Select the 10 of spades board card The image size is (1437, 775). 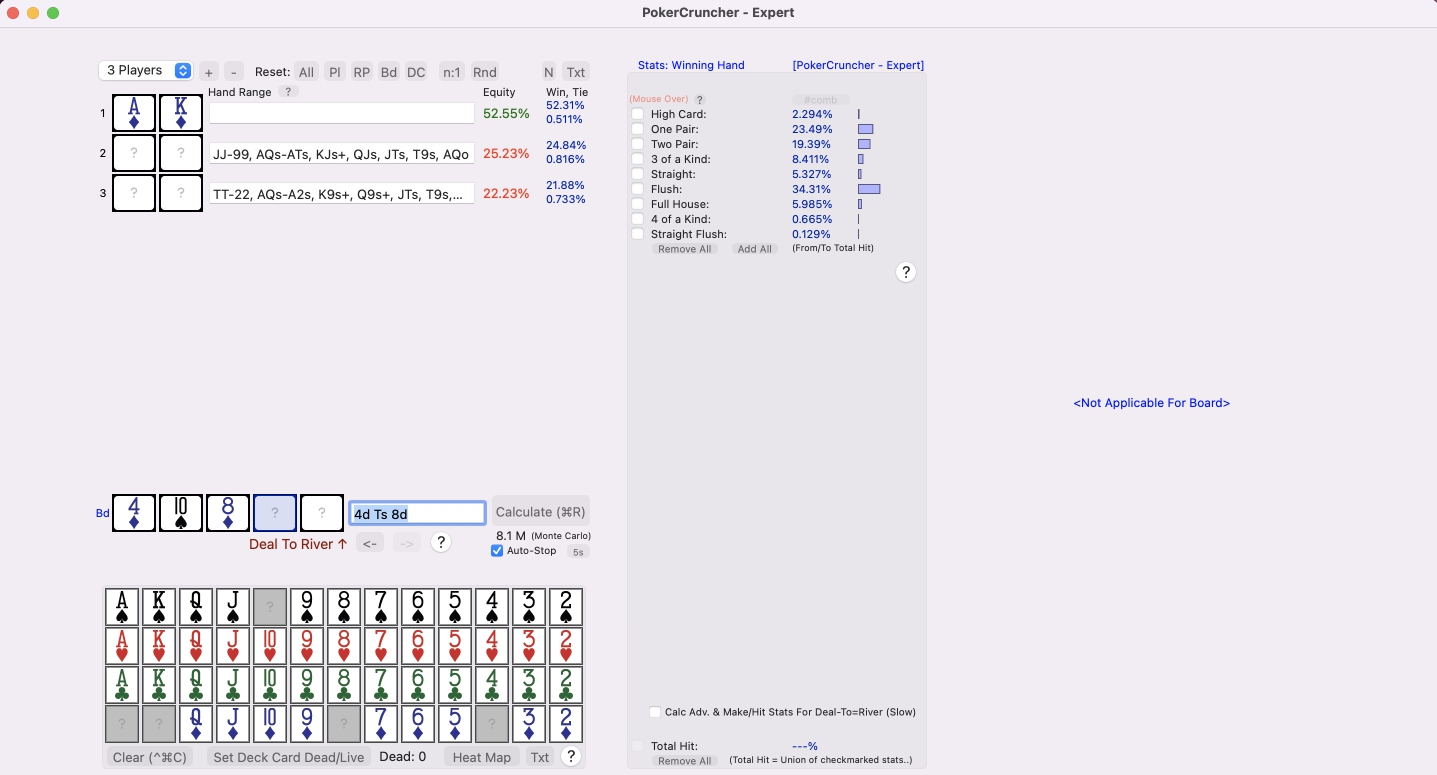(181, 513)
